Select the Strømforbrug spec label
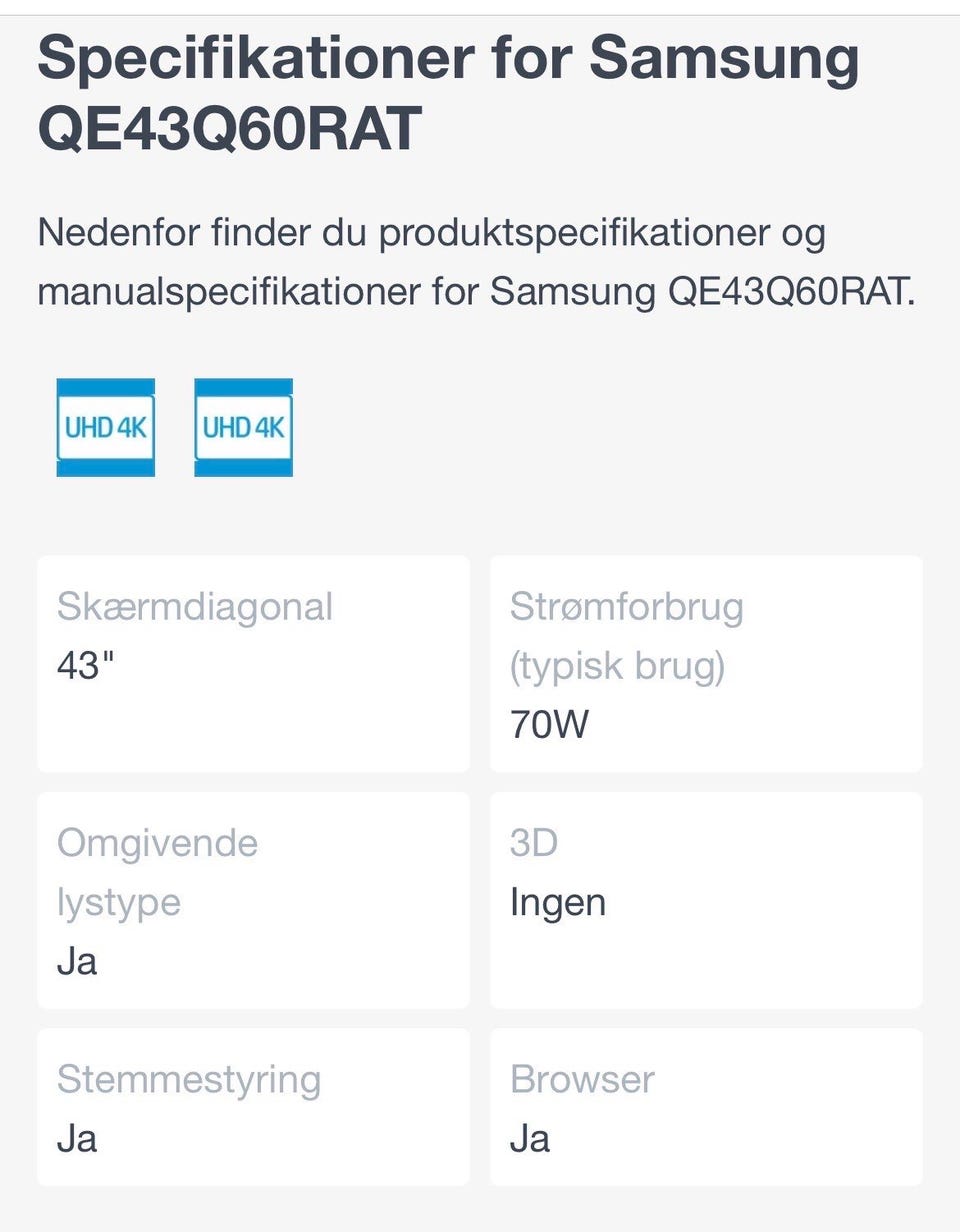Screen dimensions: 960x1232 (x=626, y=607)
